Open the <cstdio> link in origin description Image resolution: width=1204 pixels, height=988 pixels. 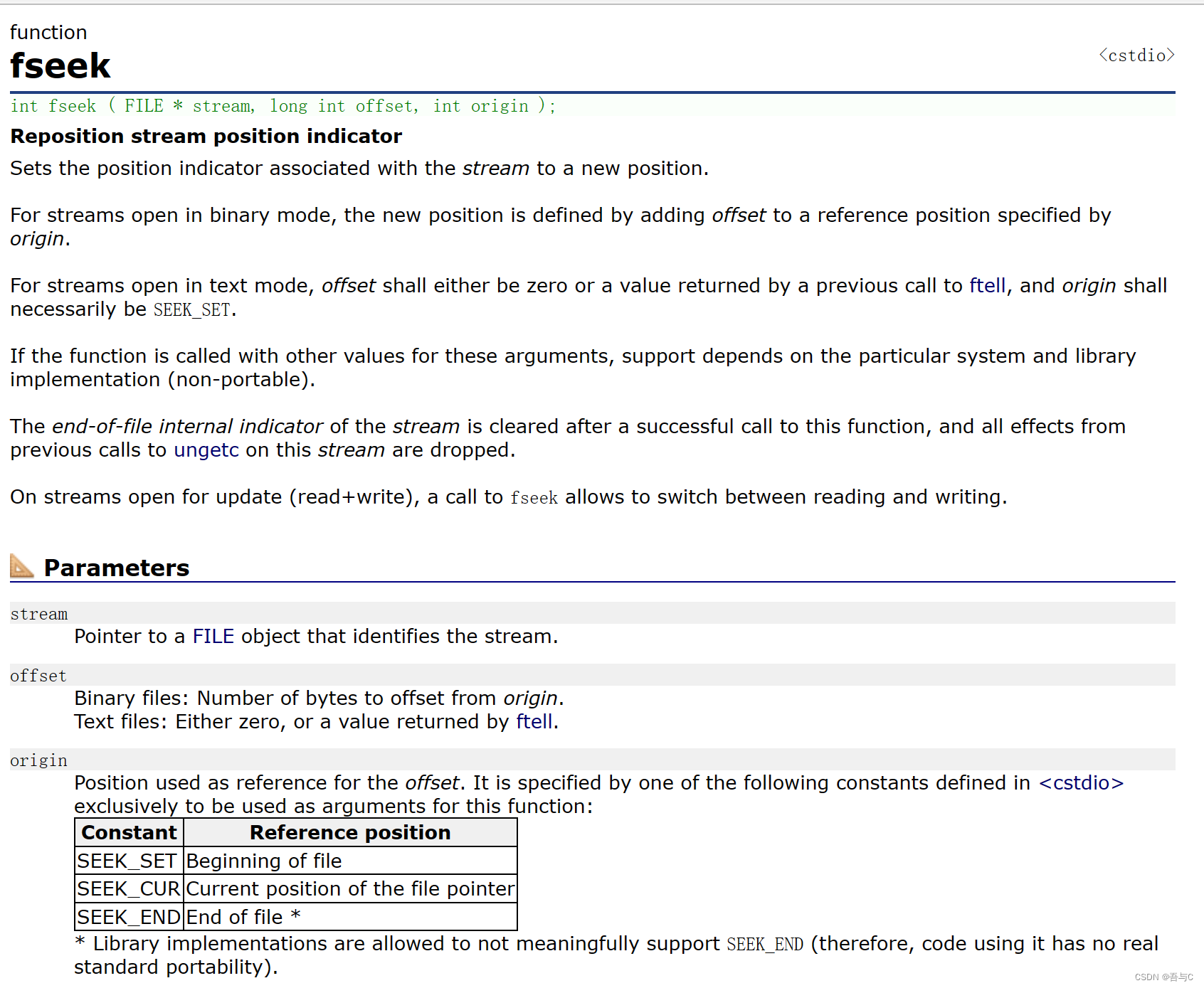click(1082, 783)
